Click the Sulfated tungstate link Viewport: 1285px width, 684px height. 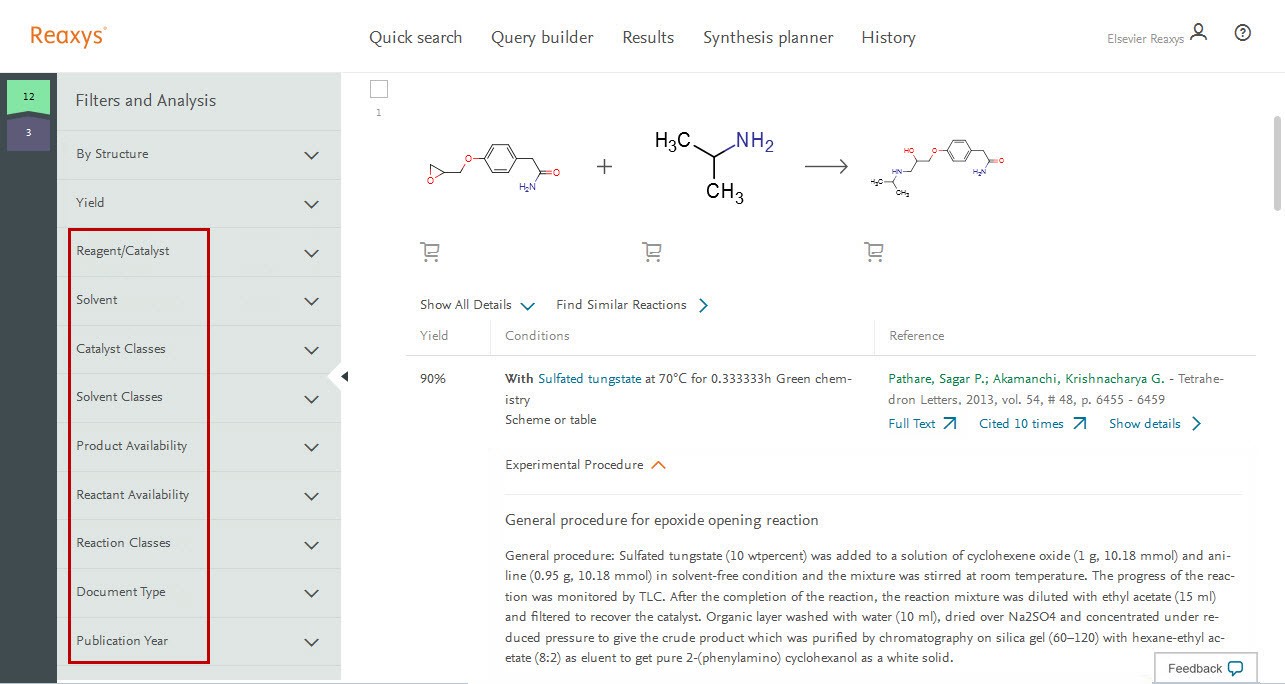click(589, 379)
